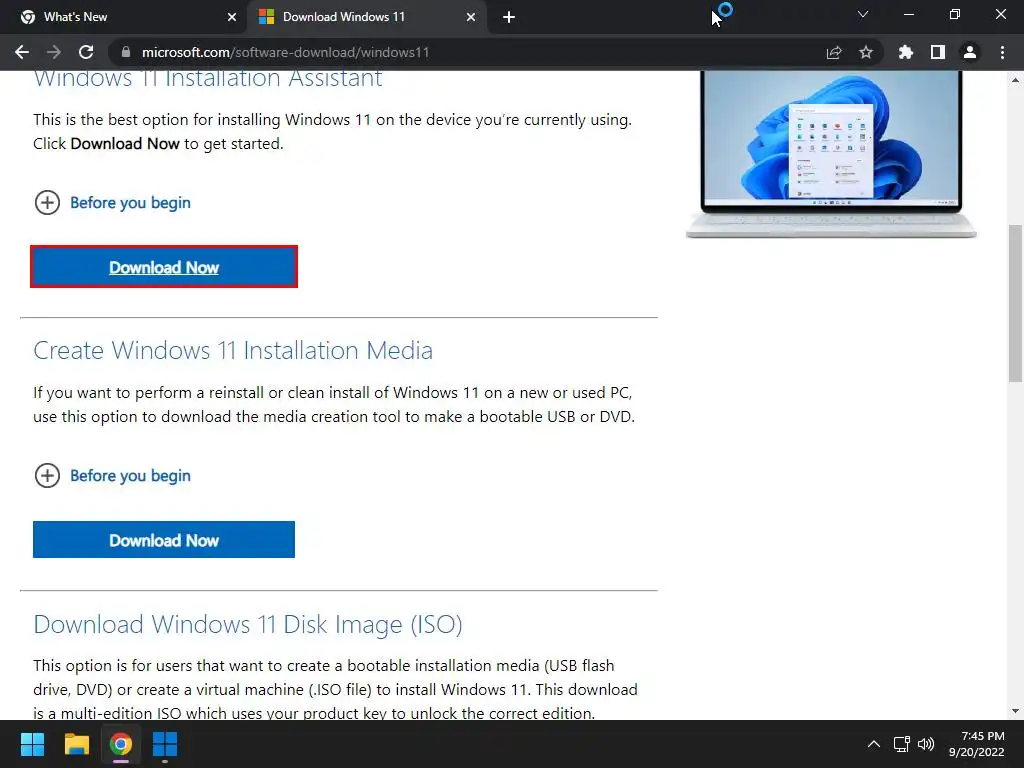The image size is (1024, 768).
Task: Download Now for Installation Media
Action: [x=164, y=539]
